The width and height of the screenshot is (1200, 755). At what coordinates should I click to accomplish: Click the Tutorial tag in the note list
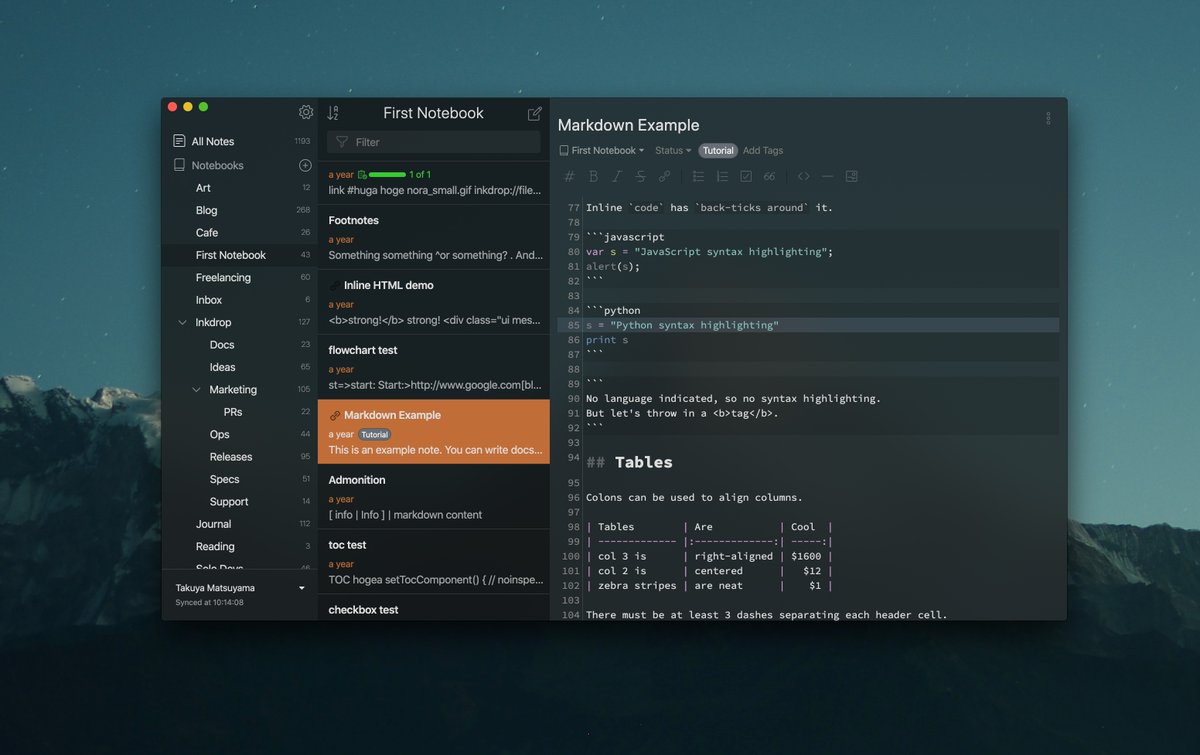375,435
